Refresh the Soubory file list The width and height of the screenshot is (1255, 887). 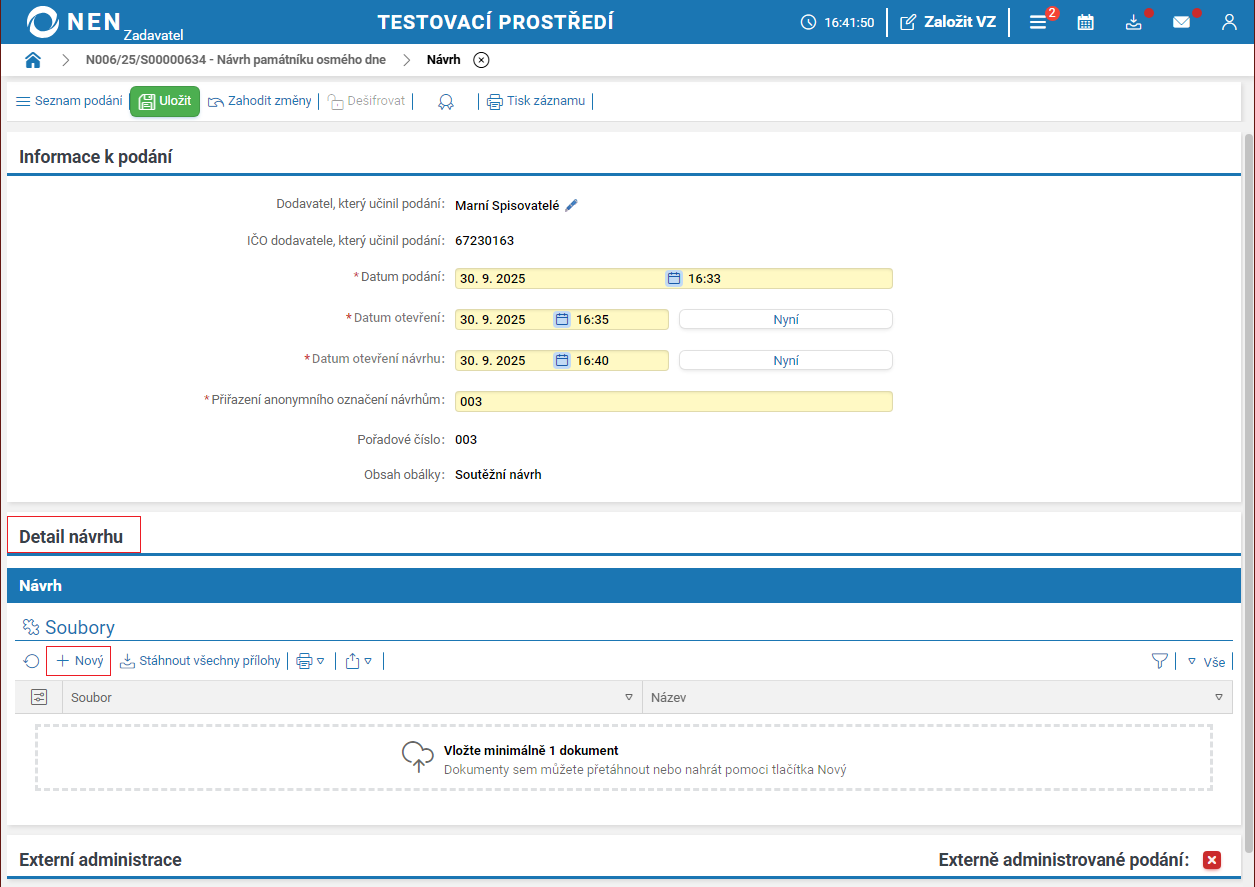32,661
